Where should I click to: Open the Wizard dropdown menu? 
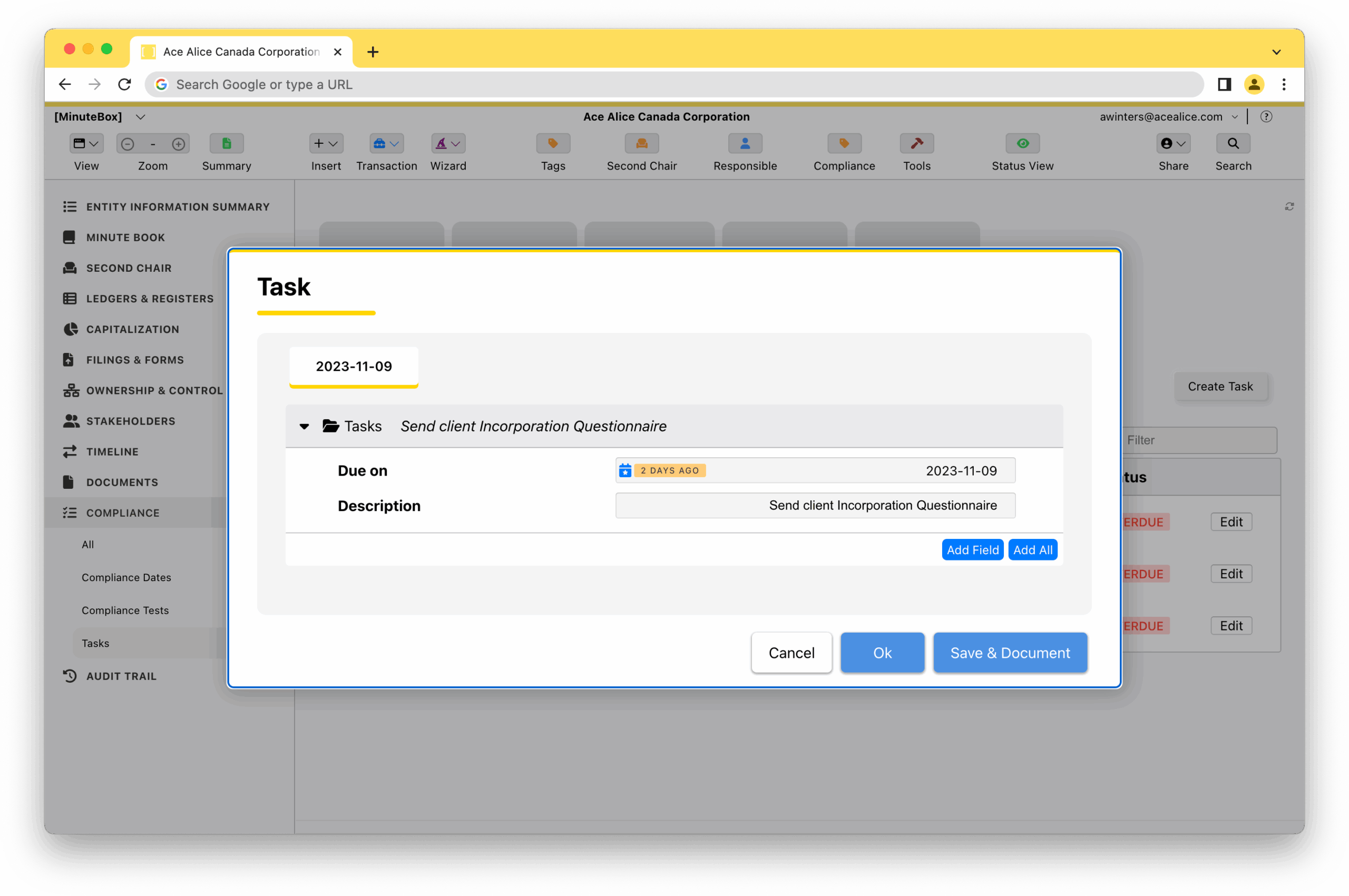(448, 143)
